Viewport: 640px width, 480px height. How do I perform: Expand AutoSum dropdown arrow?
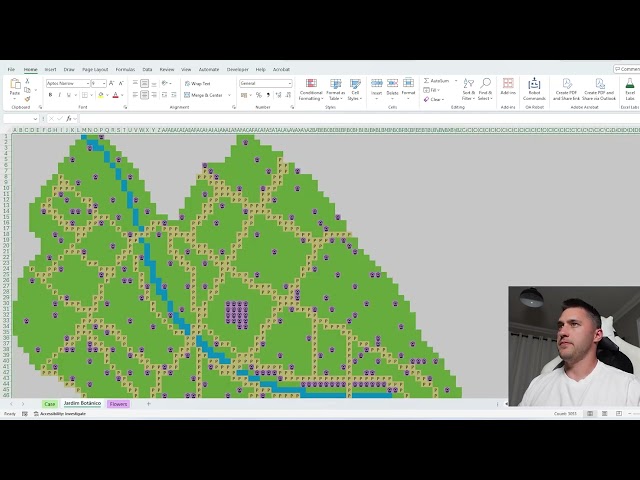click(456, 81)
